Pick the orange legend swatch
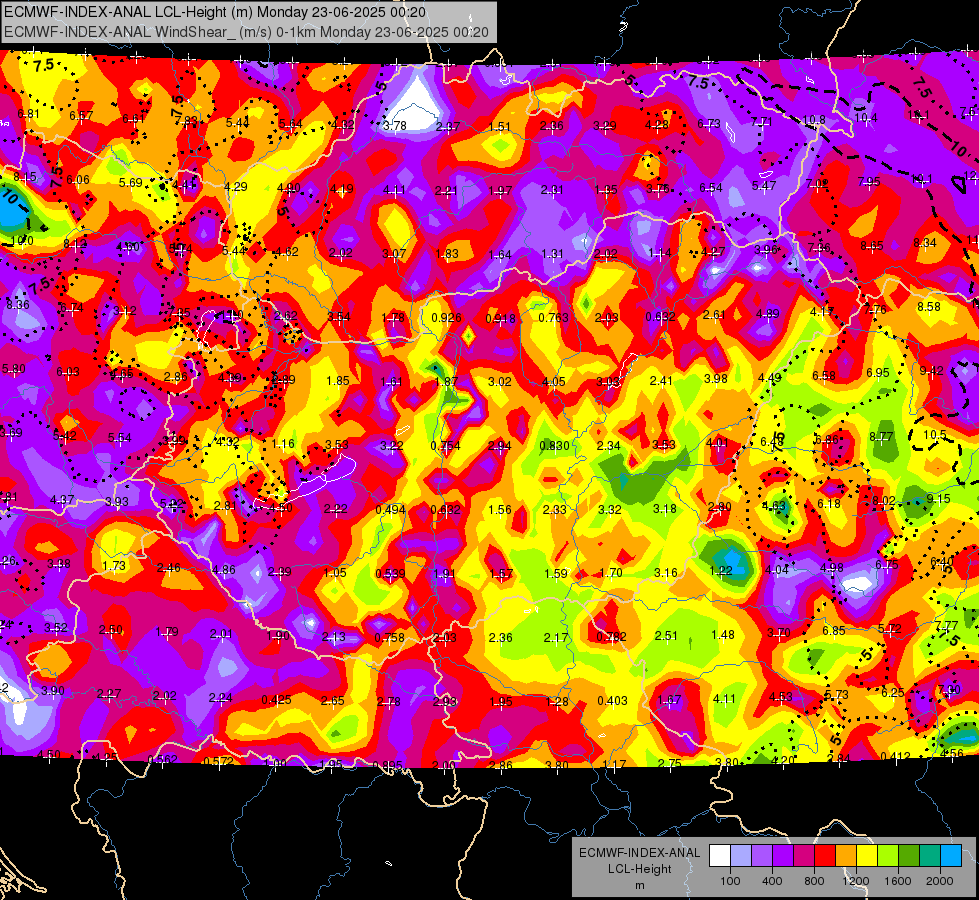The width and height of the screenshot is (979, 900). click(x=846, y=855)
